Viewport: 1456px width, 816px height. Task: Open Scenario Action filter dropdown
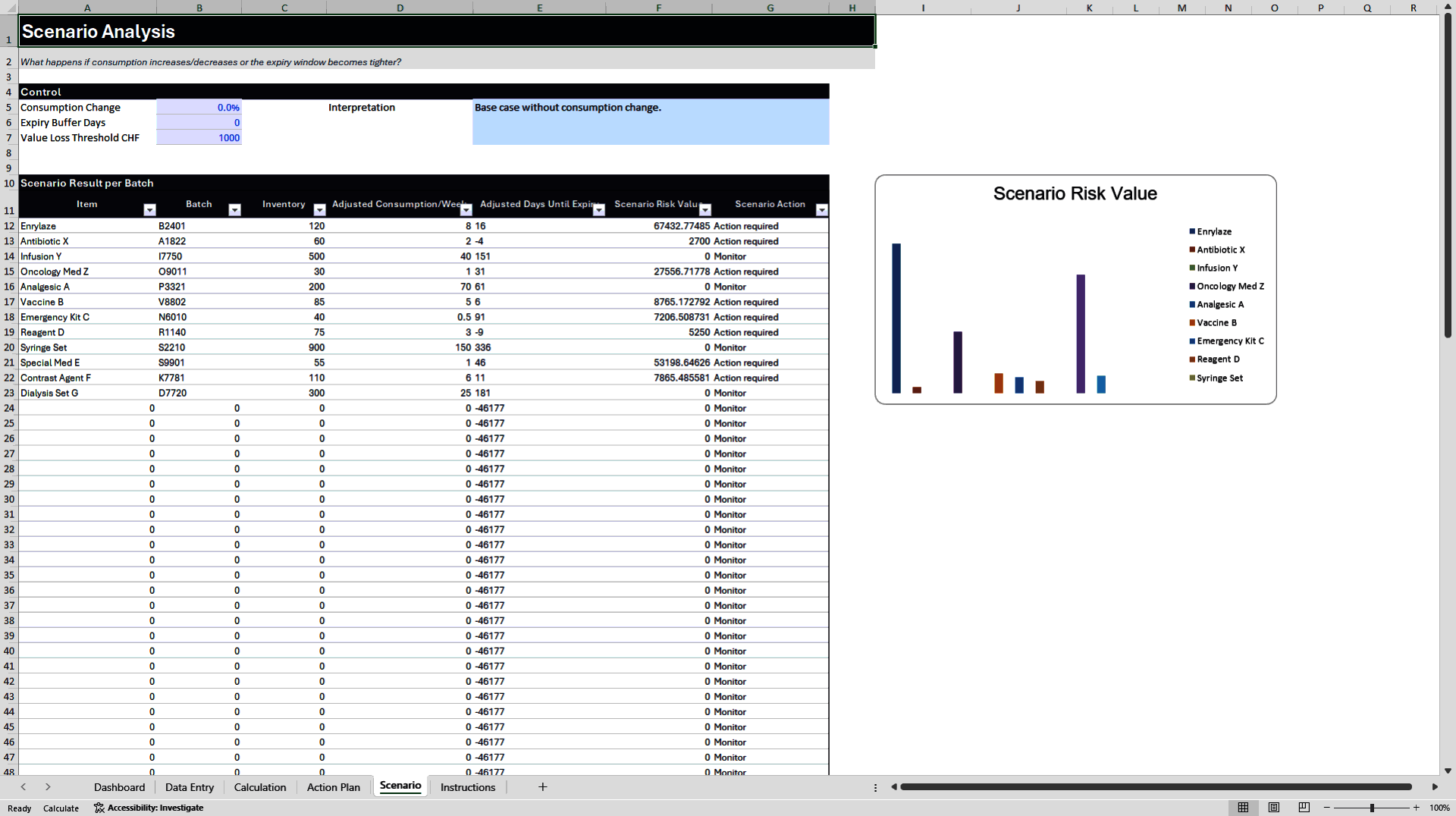(x=821, y=210)
